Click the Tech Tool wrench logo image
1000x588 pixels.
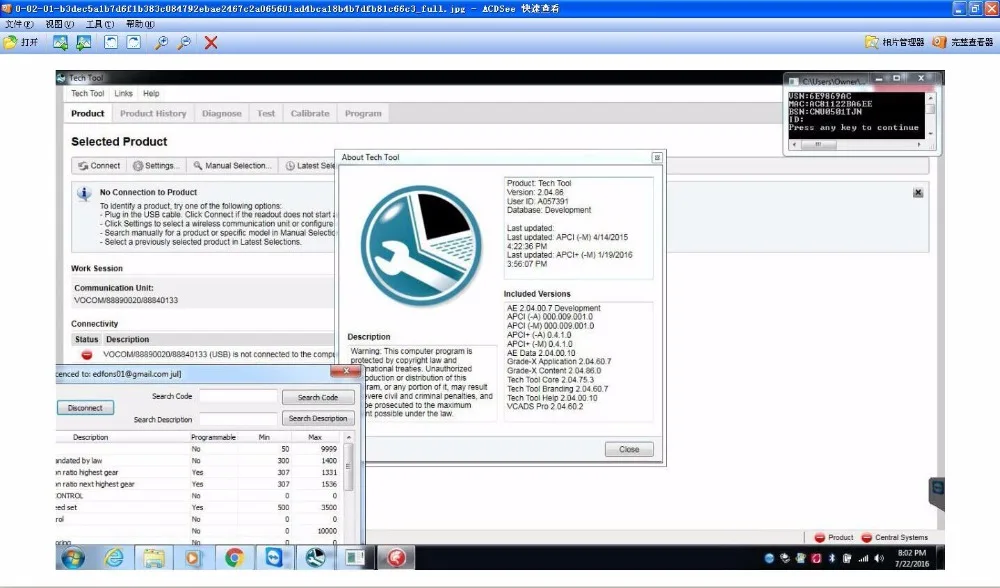point(422,246)
